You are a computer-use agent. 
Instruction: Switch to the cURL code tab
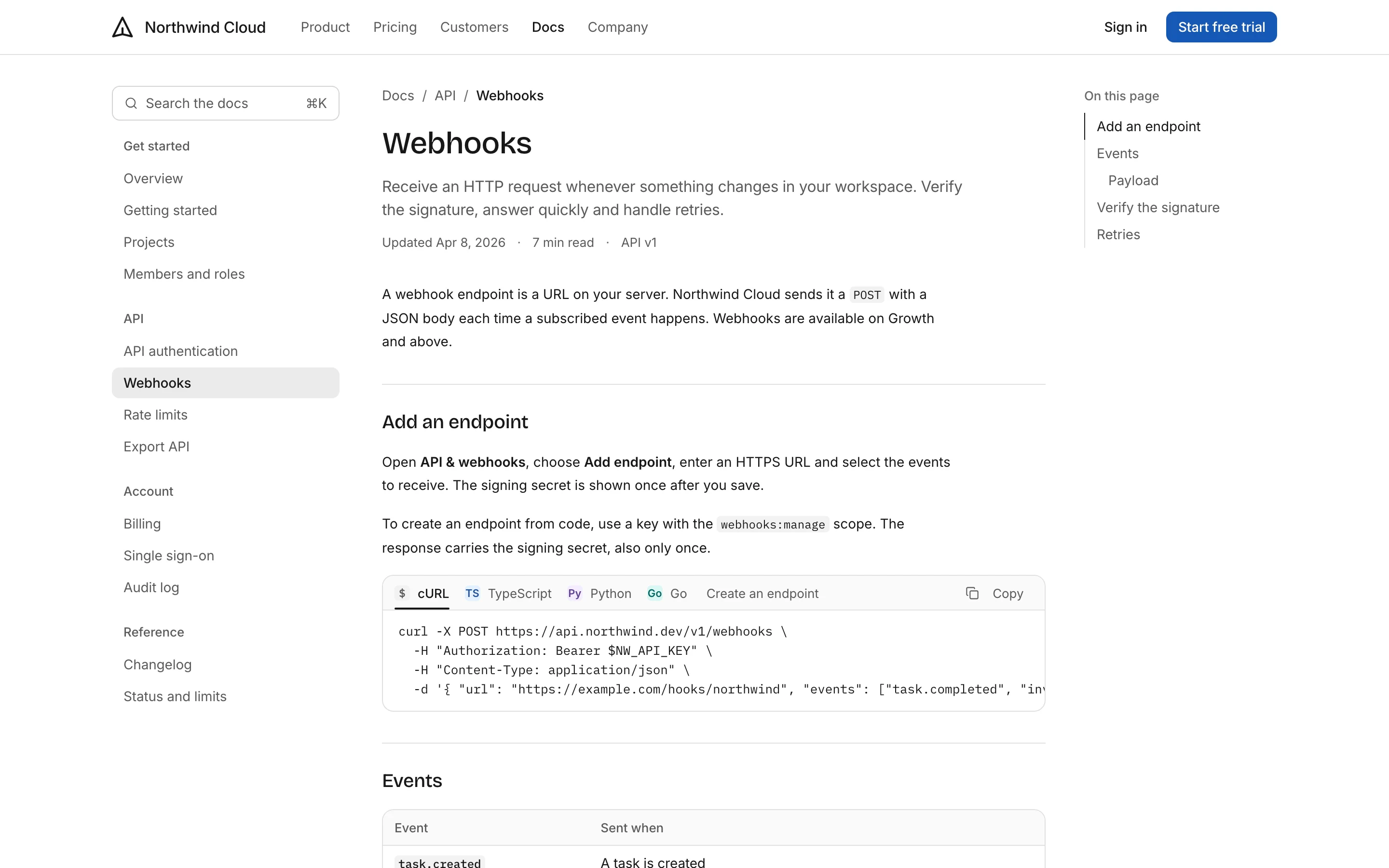point(422,593)
